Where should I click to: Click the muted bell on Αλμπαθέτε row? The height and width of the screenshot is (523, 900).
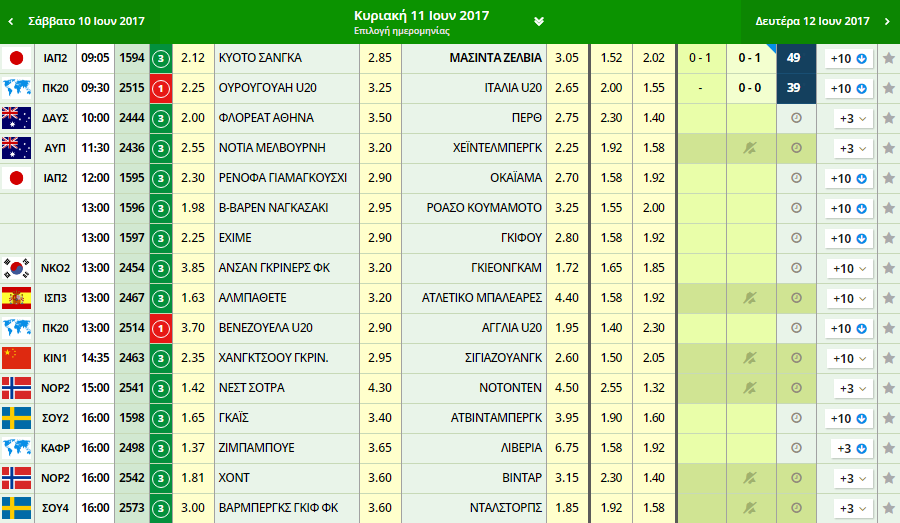click(x=749, y=298)
